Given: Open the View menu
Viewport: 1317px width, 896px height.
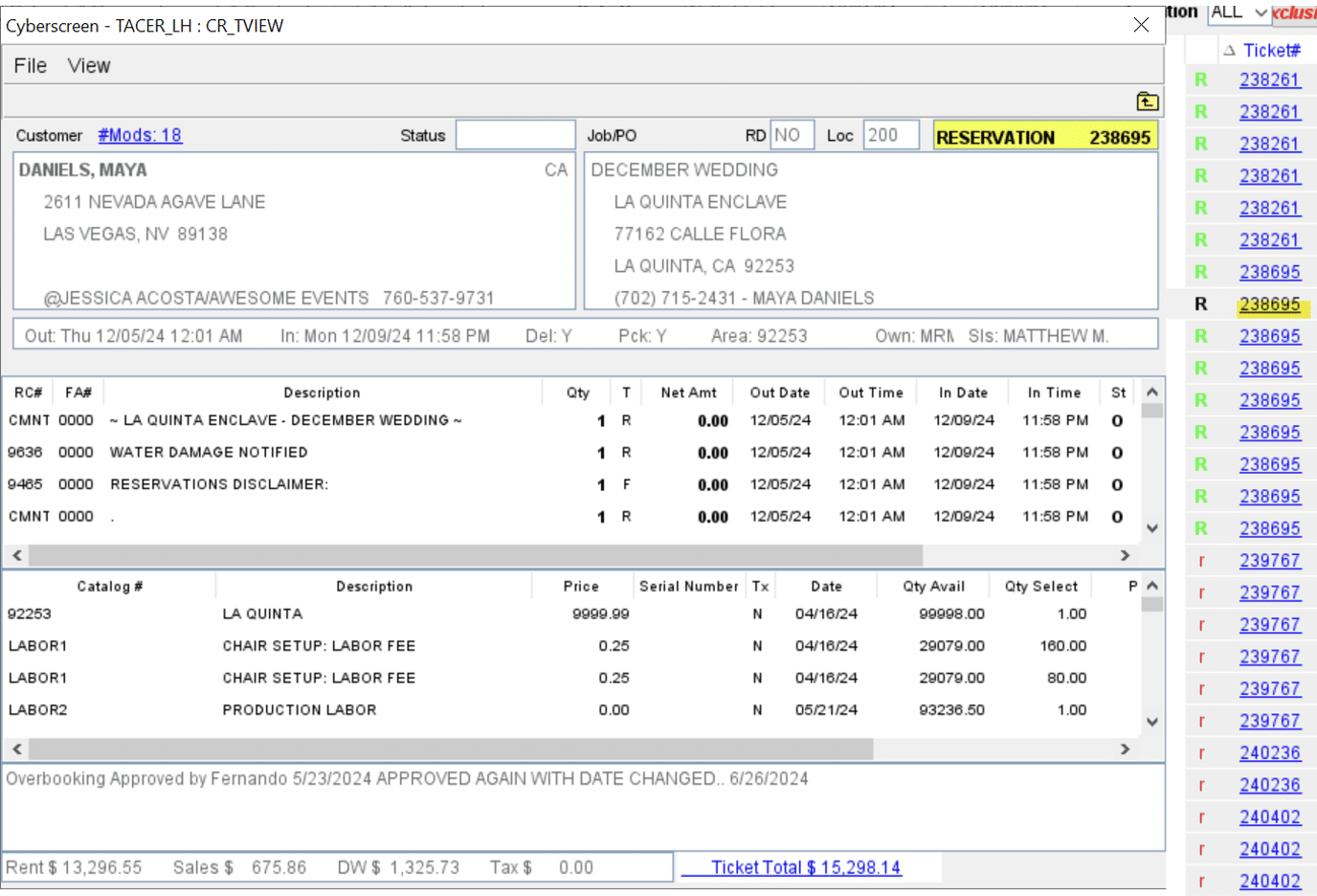Looking at the screenshot, I should [89, 66].
